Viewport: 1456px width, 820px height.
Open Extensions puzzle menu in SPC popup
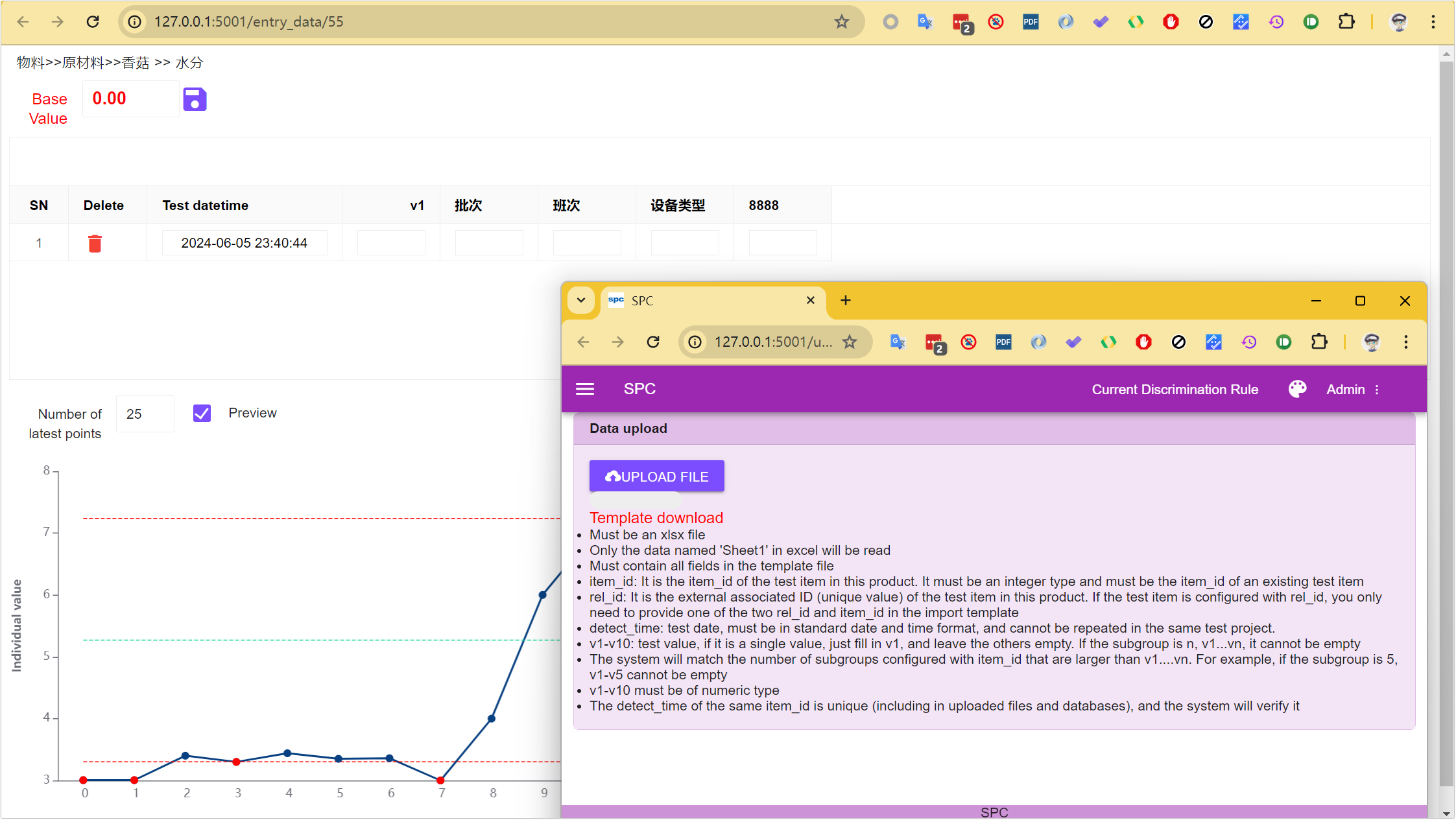tap(1319, 342)
